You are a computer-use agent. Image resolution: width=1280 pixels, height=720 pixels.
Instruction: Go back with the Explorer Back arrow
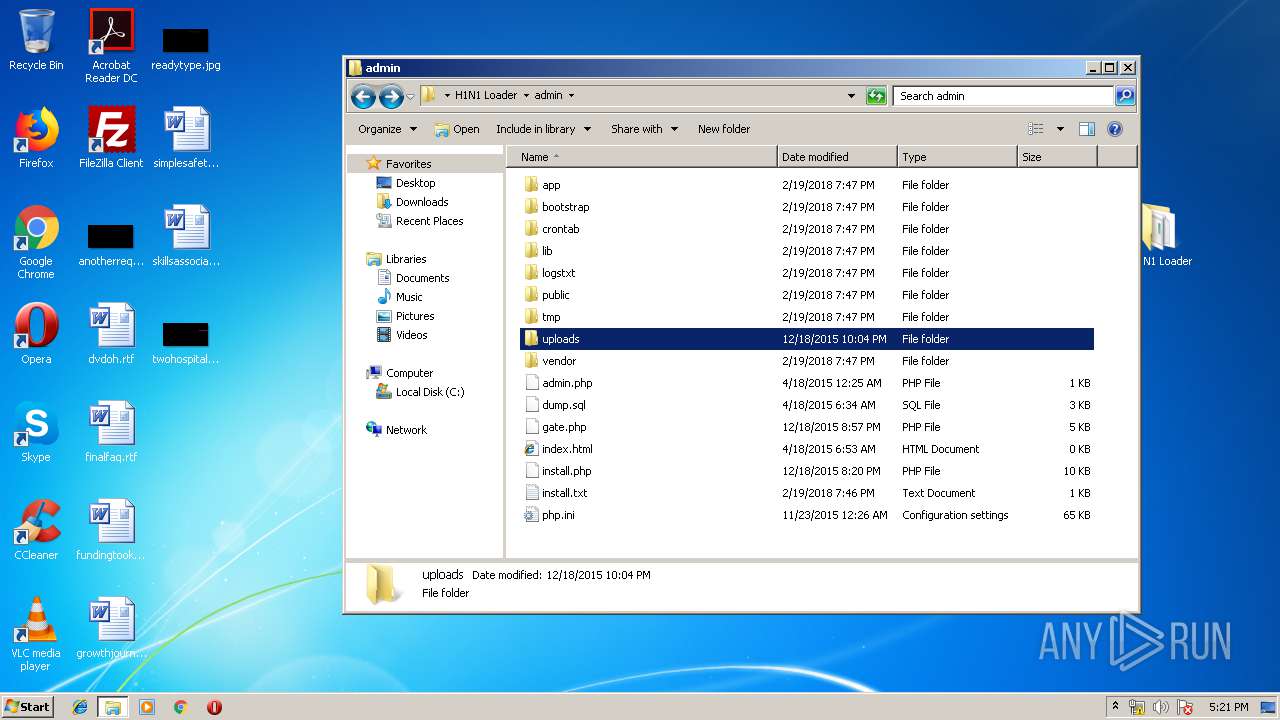click(363, 96)
